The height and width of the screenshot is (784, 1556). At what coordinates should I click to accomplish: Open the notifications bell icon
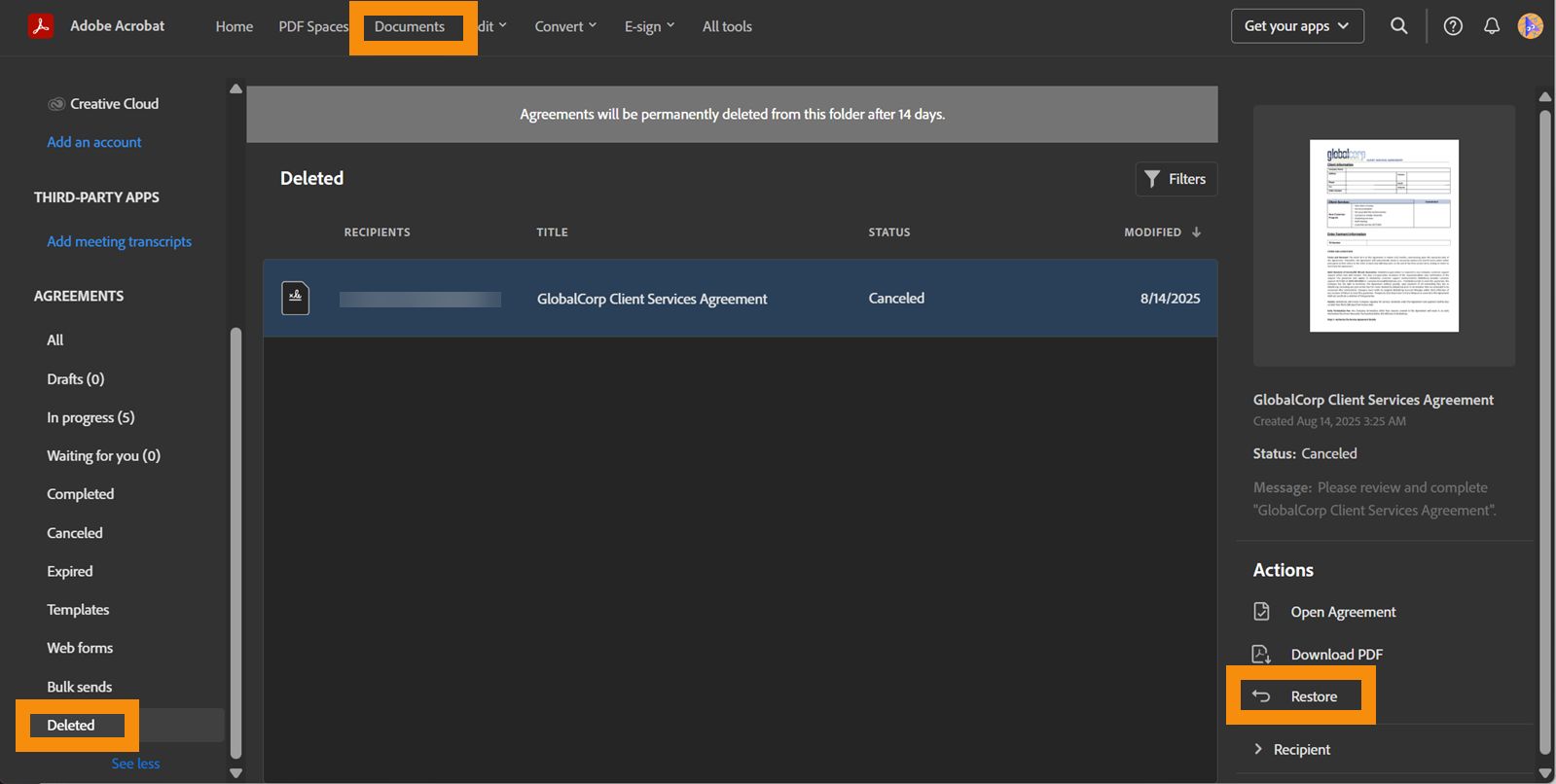(1492, 26)
